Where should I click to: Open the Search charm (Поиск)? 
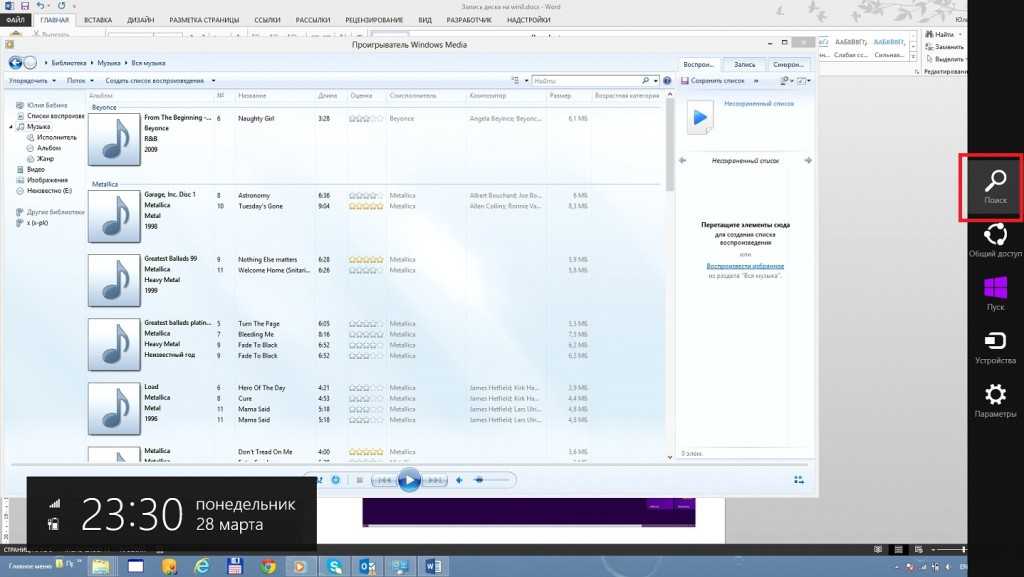(x=995, y=187)
